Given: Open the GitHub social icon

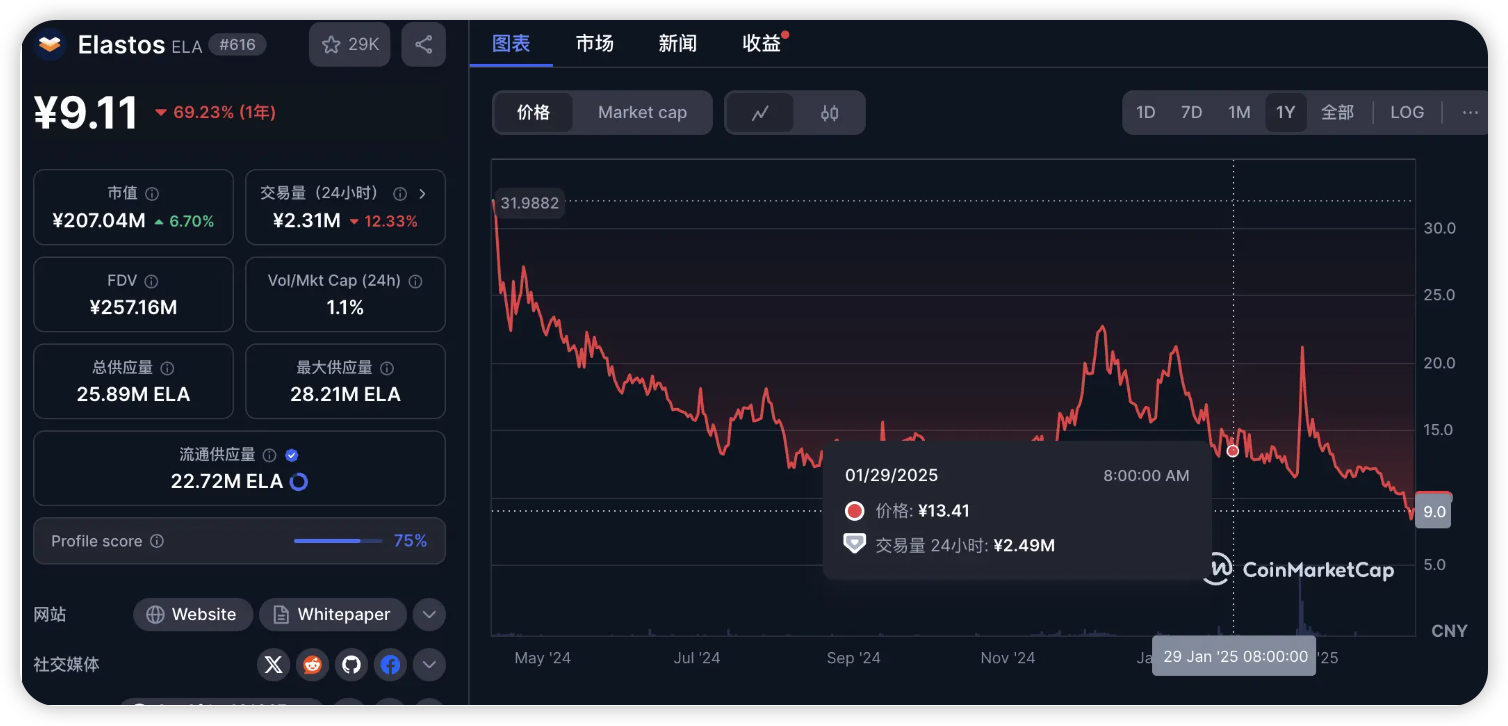Looking at the screenshot, I should [x=351, y=664].
